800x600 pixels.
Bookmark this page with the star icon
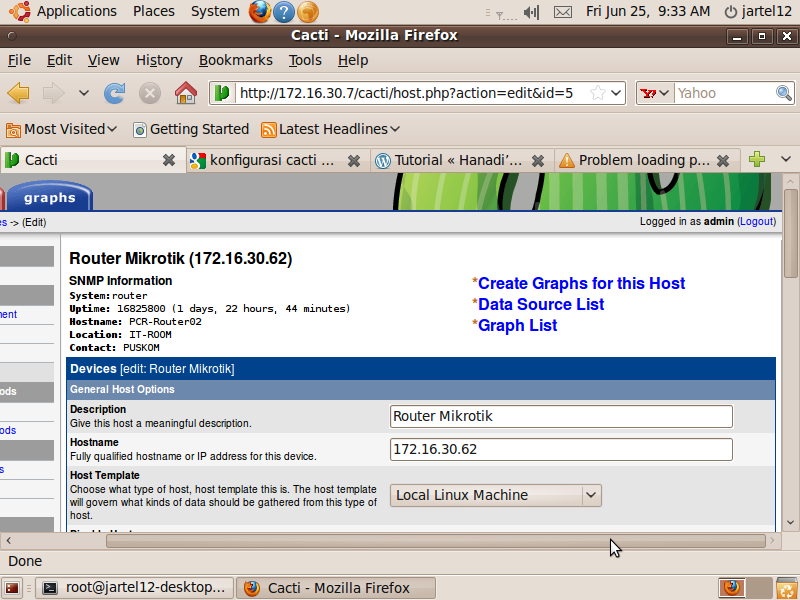597,93
